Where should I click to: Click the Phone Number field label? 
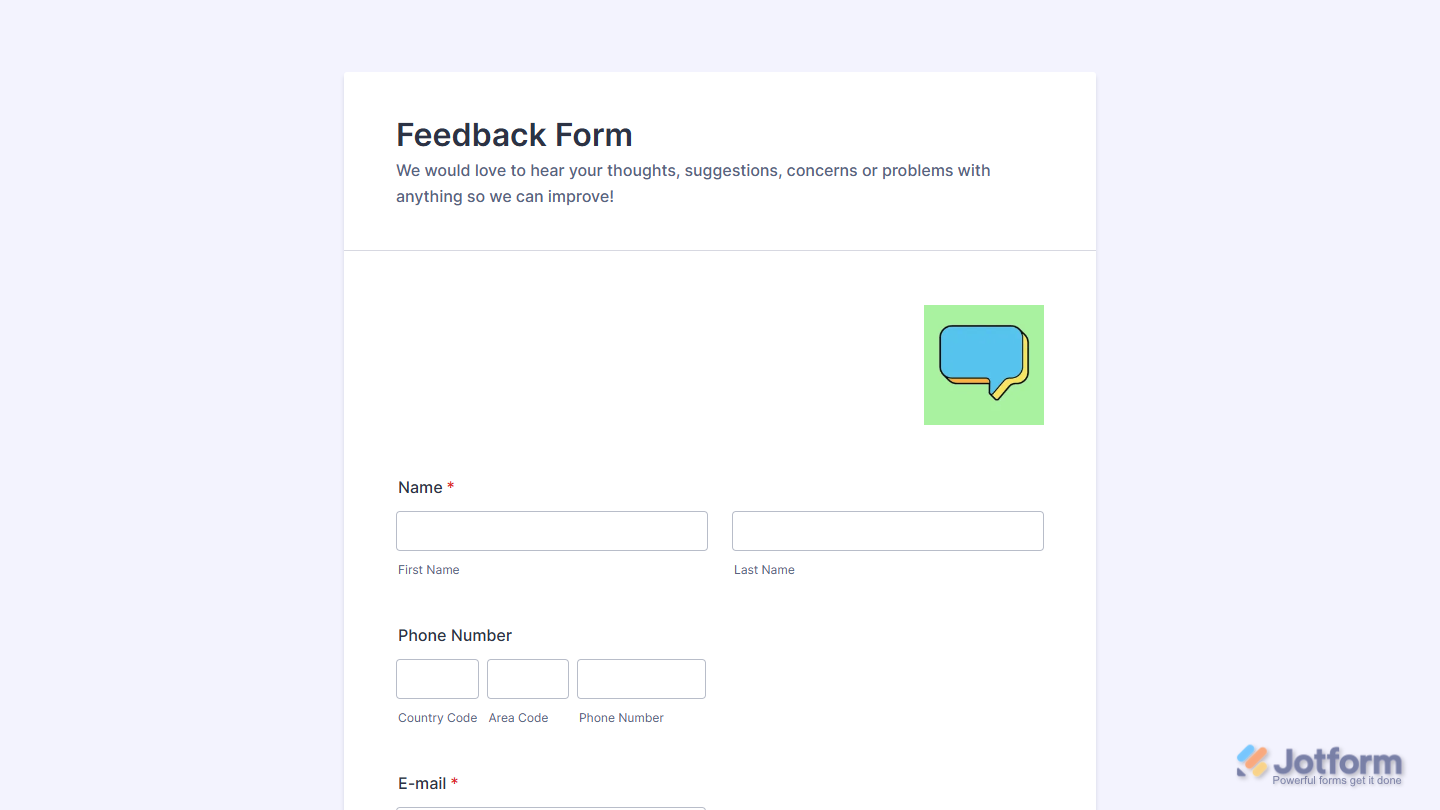pyautogui.click(x=455, y=635)
